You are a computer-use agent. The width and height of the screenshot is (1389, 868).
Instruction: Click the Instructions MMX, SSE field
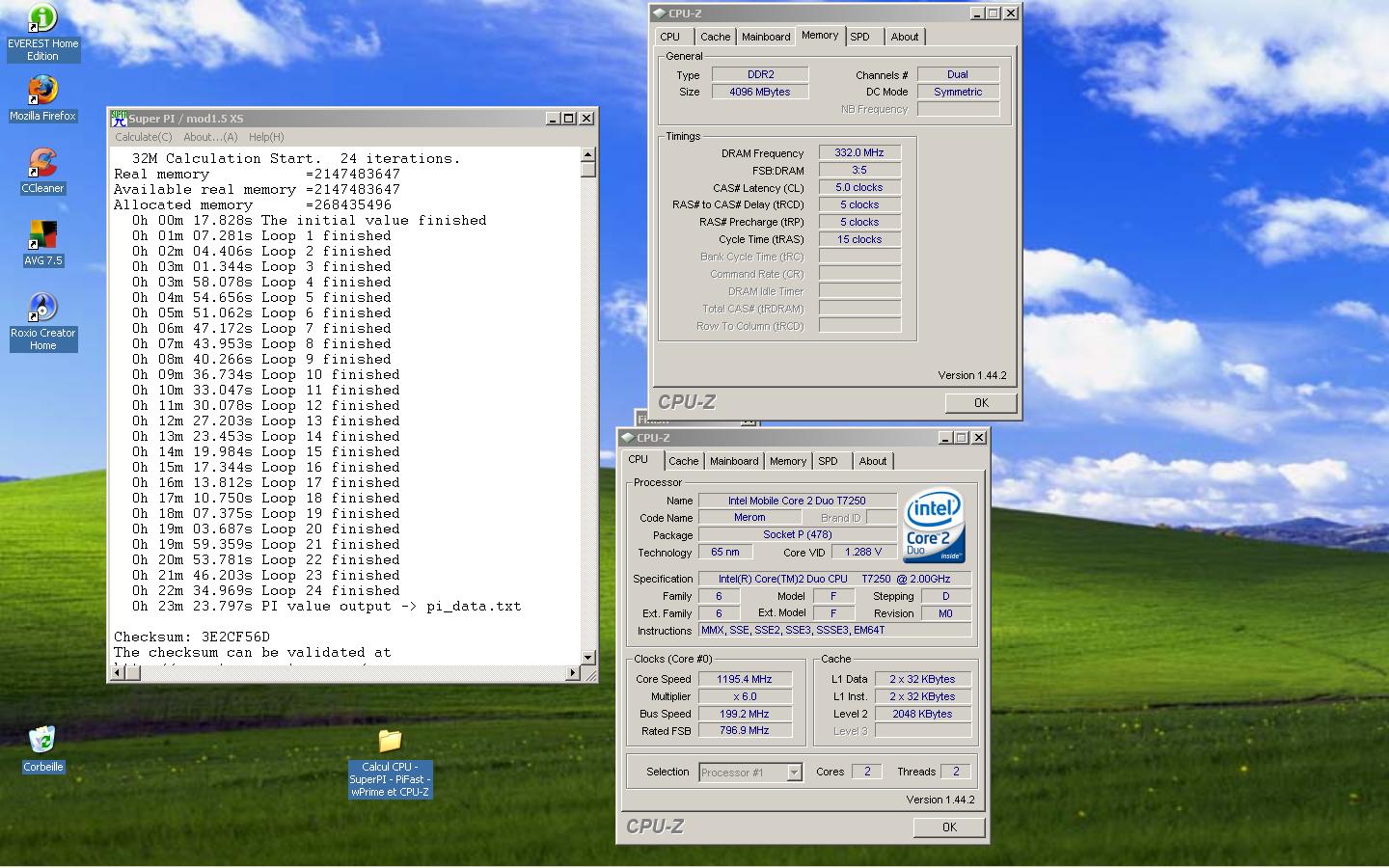coord(834,630)
